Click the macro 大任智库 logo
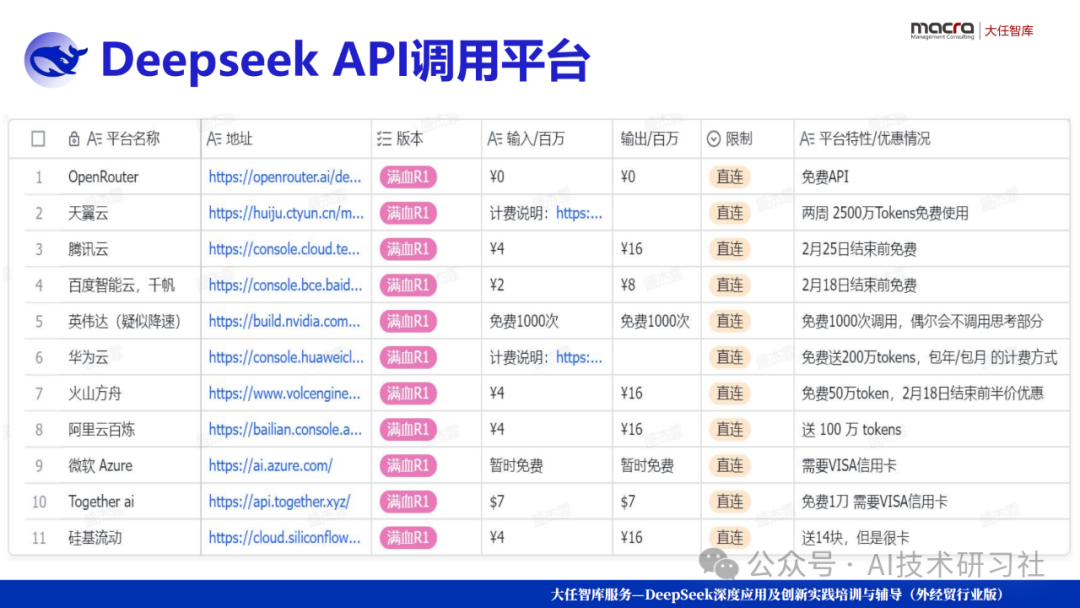1080x608 pixels. click(x=972, y=30)
